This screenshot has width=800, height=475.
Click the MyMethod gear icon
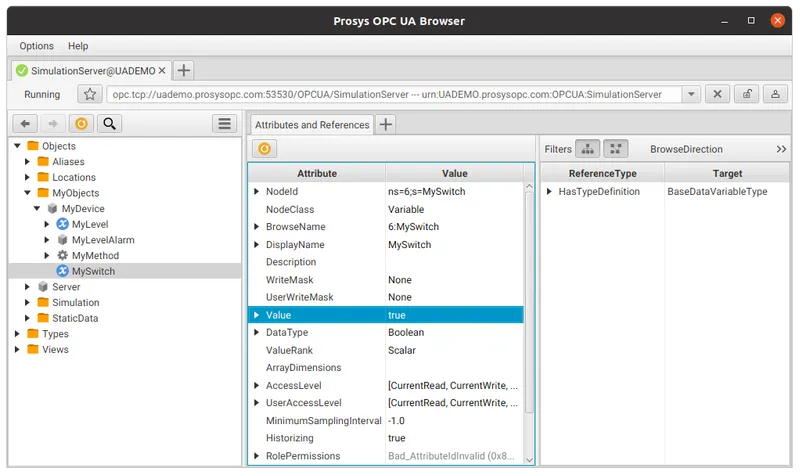[x=62, y=255]
